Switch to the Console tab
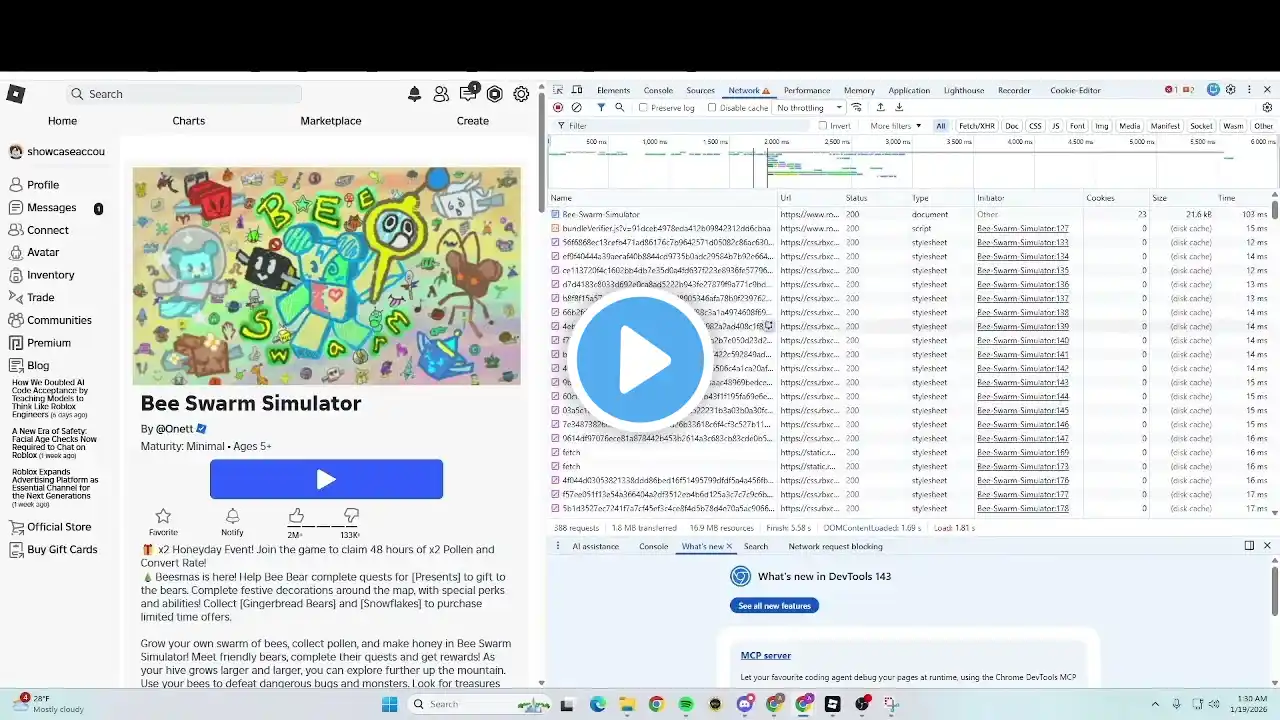1280x720 pixels. pos(658,90)
